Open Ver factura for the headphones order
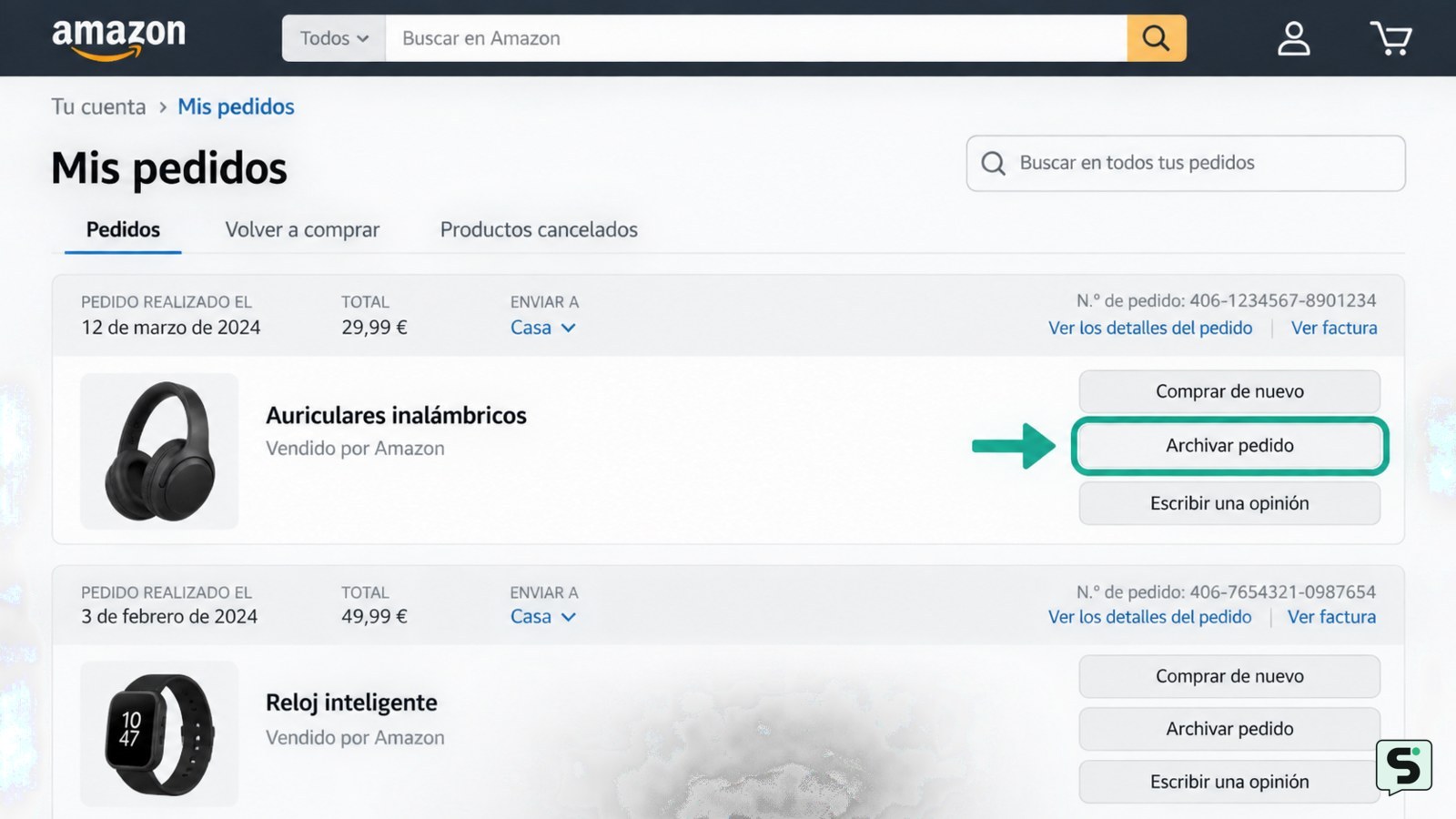The image size is (1456, 819). (x=1334, y=328)
